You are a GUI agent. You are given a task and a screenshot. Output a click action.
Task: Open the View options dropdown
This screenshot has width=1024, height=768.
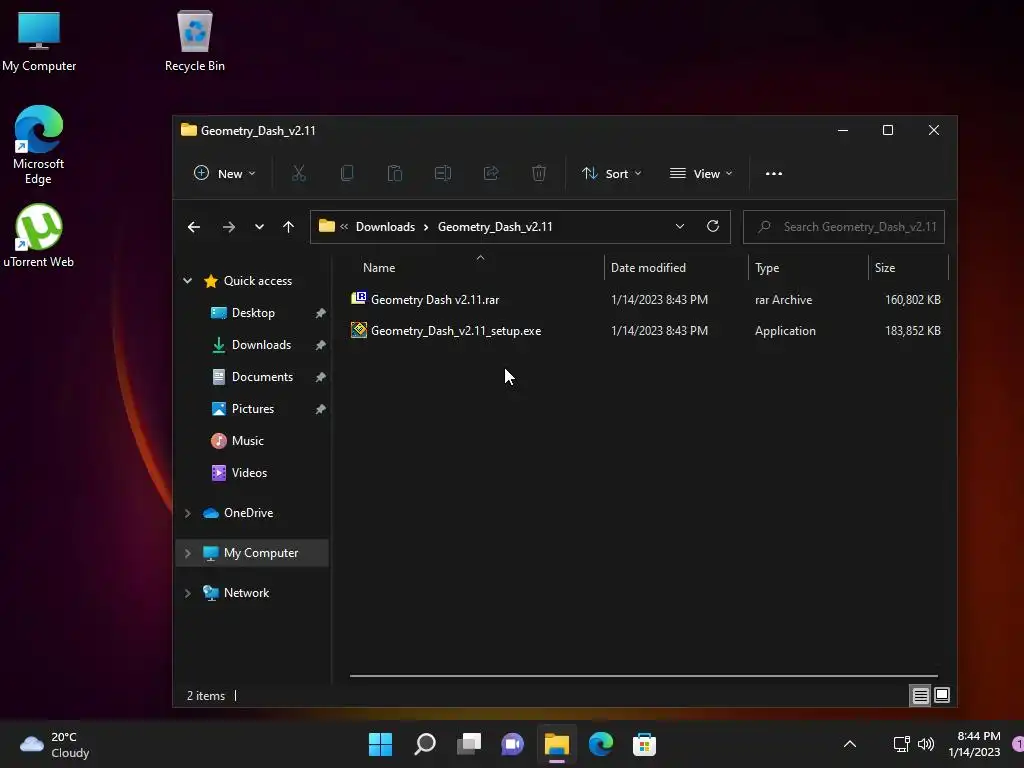701,174
